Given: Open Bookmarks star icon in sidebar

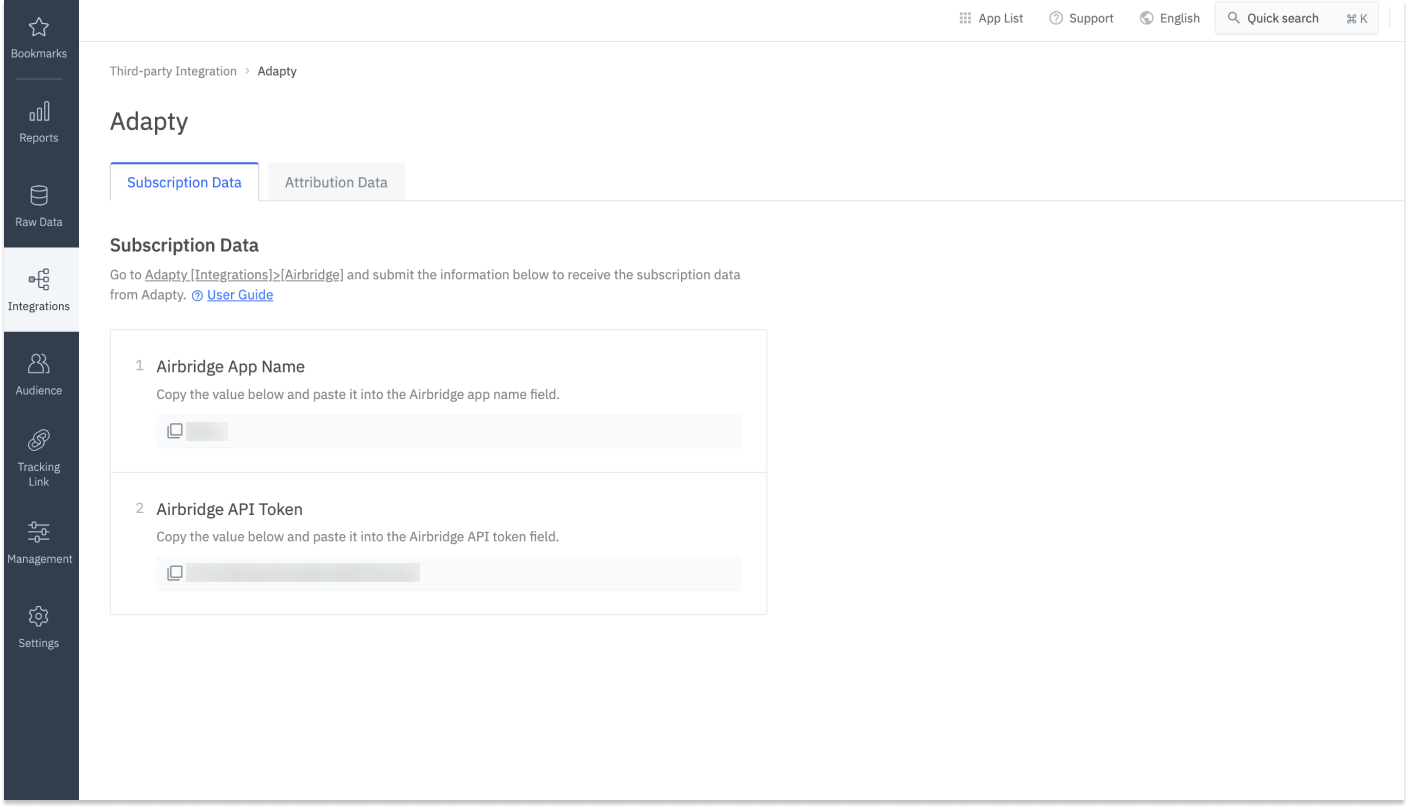Looking at the screenshot, I should click(39, 27).
